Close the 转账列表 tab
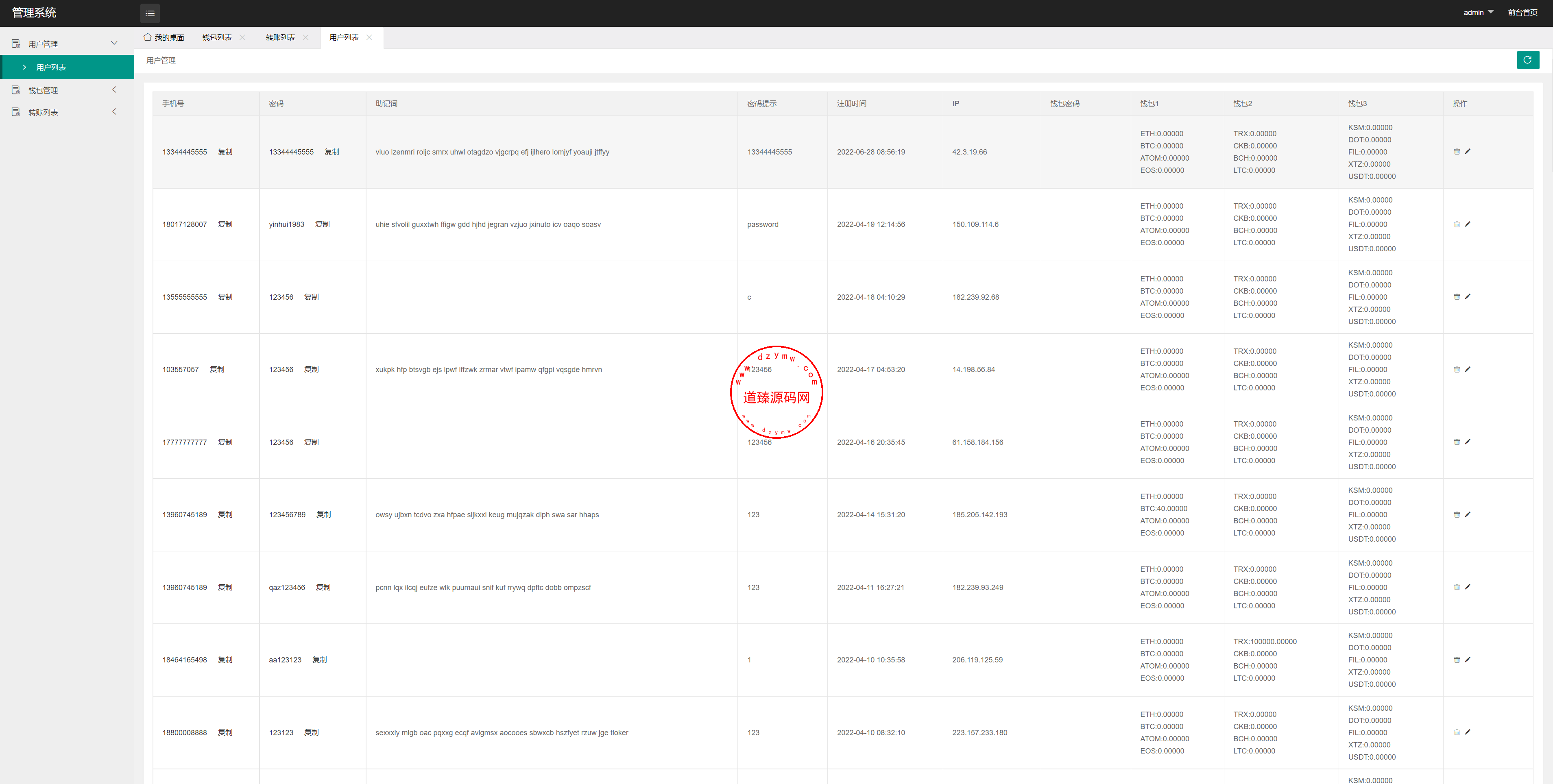Viewport: 1553px width, 784px height. coord(305,37)
